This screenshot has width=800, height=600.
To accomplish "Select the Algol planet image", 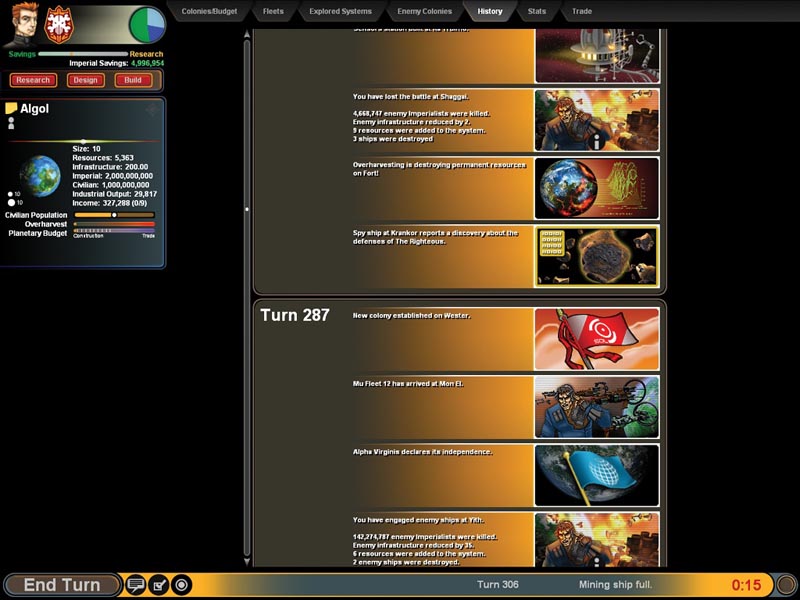I will [x=40, y=174].
